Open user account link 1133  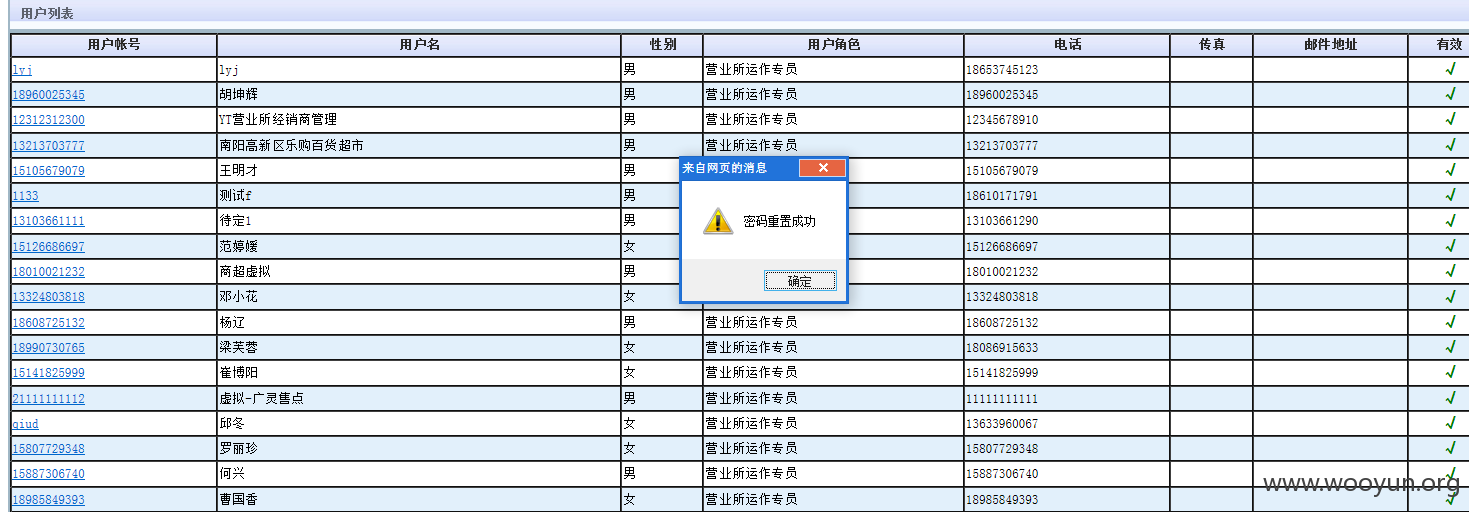click(x=25, y=196)
